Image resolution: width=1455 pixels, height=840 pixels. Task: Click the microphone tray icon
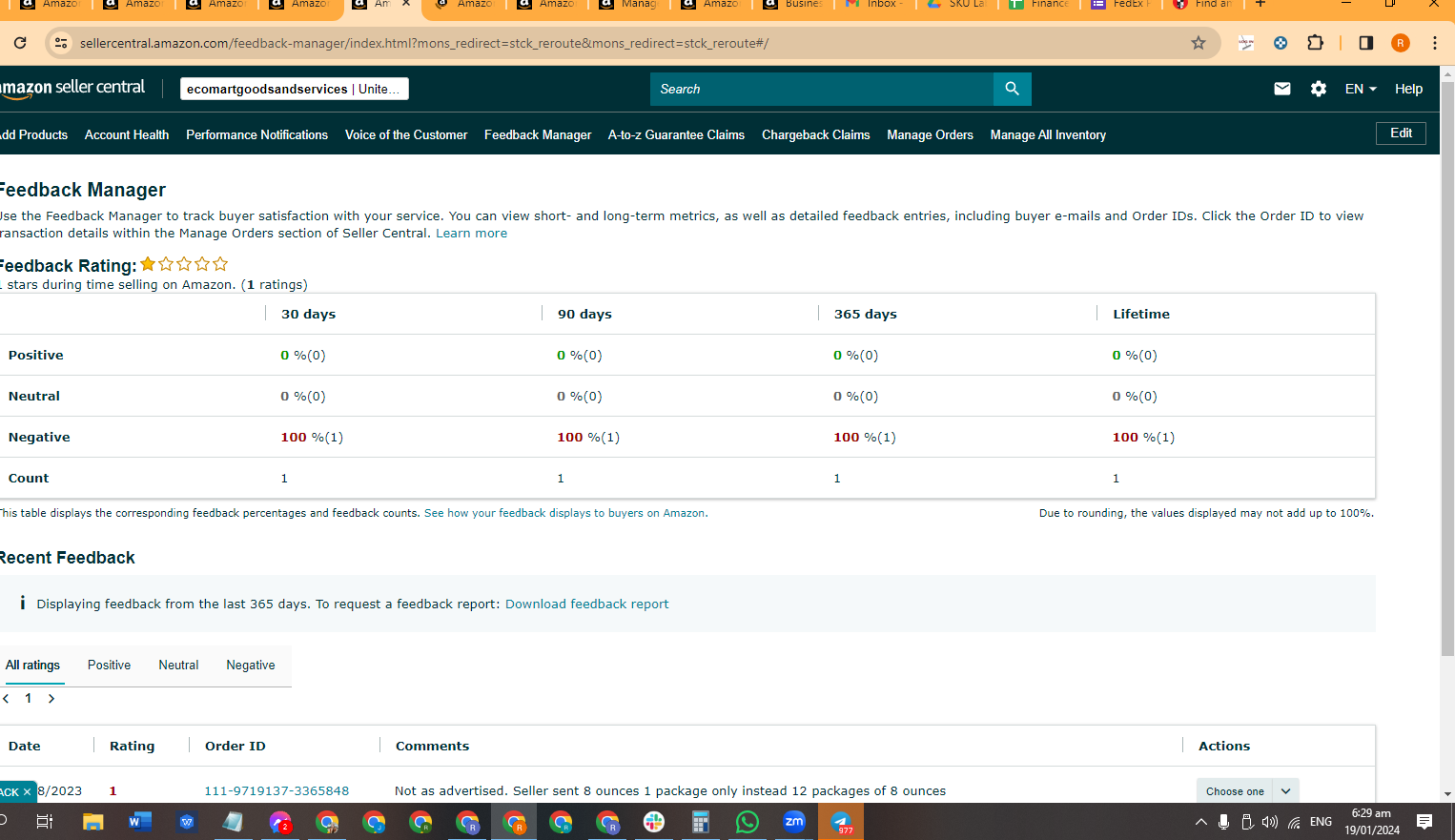click(1224, 822)
